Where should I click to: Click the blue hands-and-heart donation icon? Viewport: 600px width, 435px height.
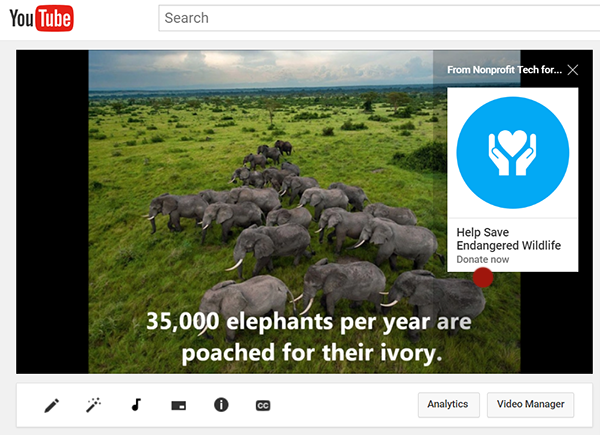[x=513, y=153]
